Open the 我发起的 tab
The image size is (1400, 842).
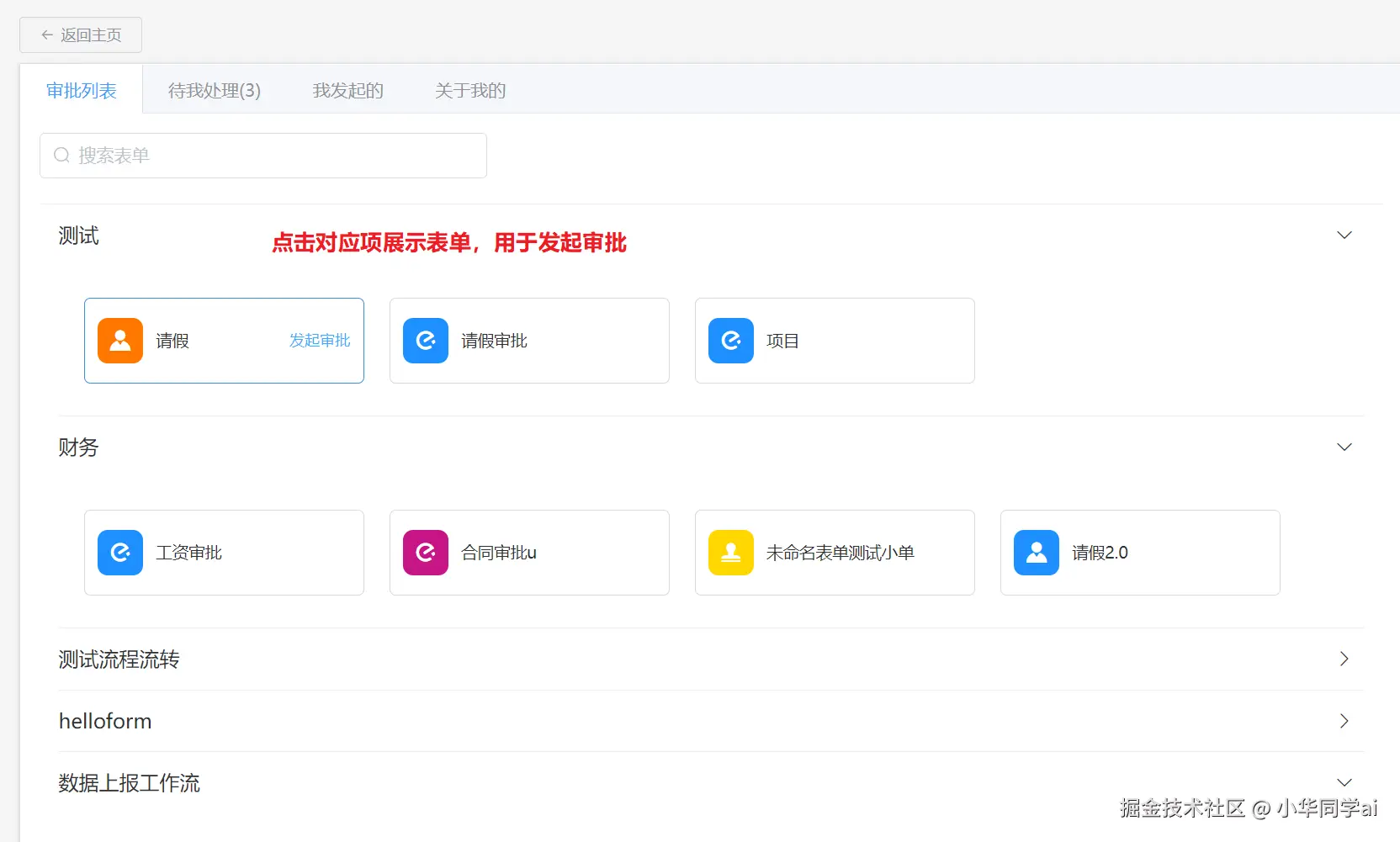point(348,90)
